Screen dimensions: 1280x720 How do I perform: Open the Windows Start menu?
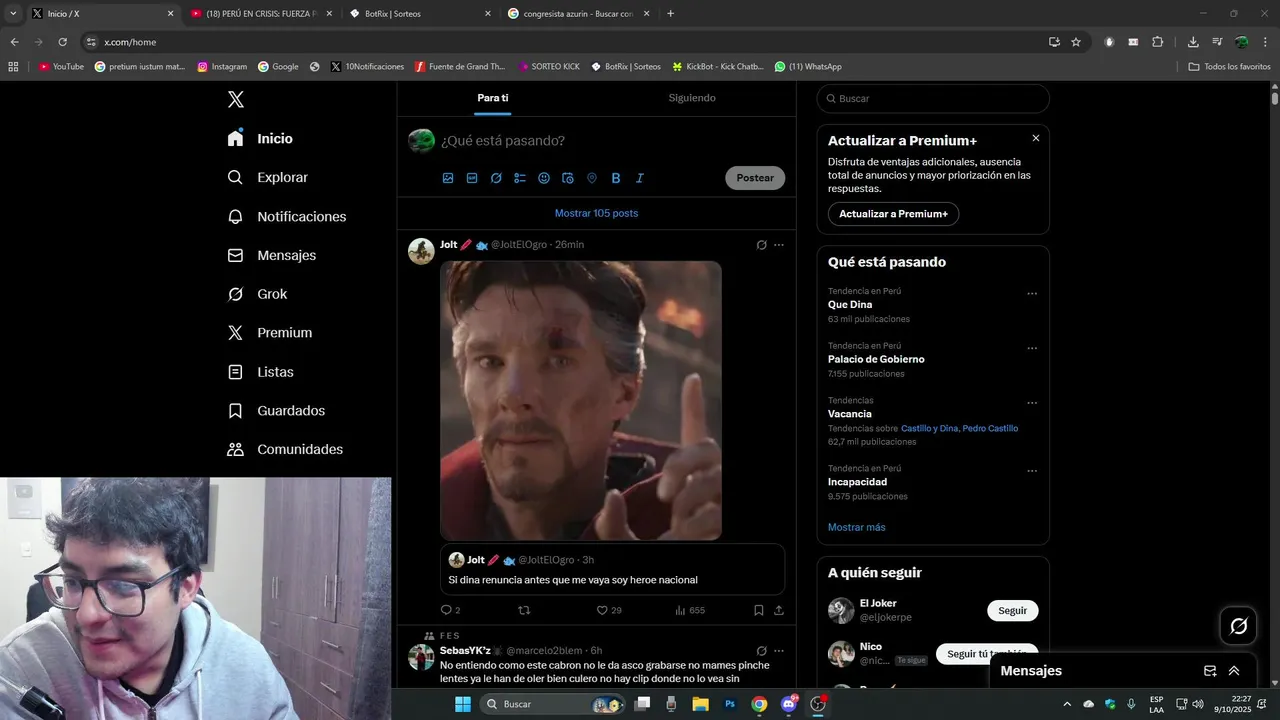[x=463, y=704]
